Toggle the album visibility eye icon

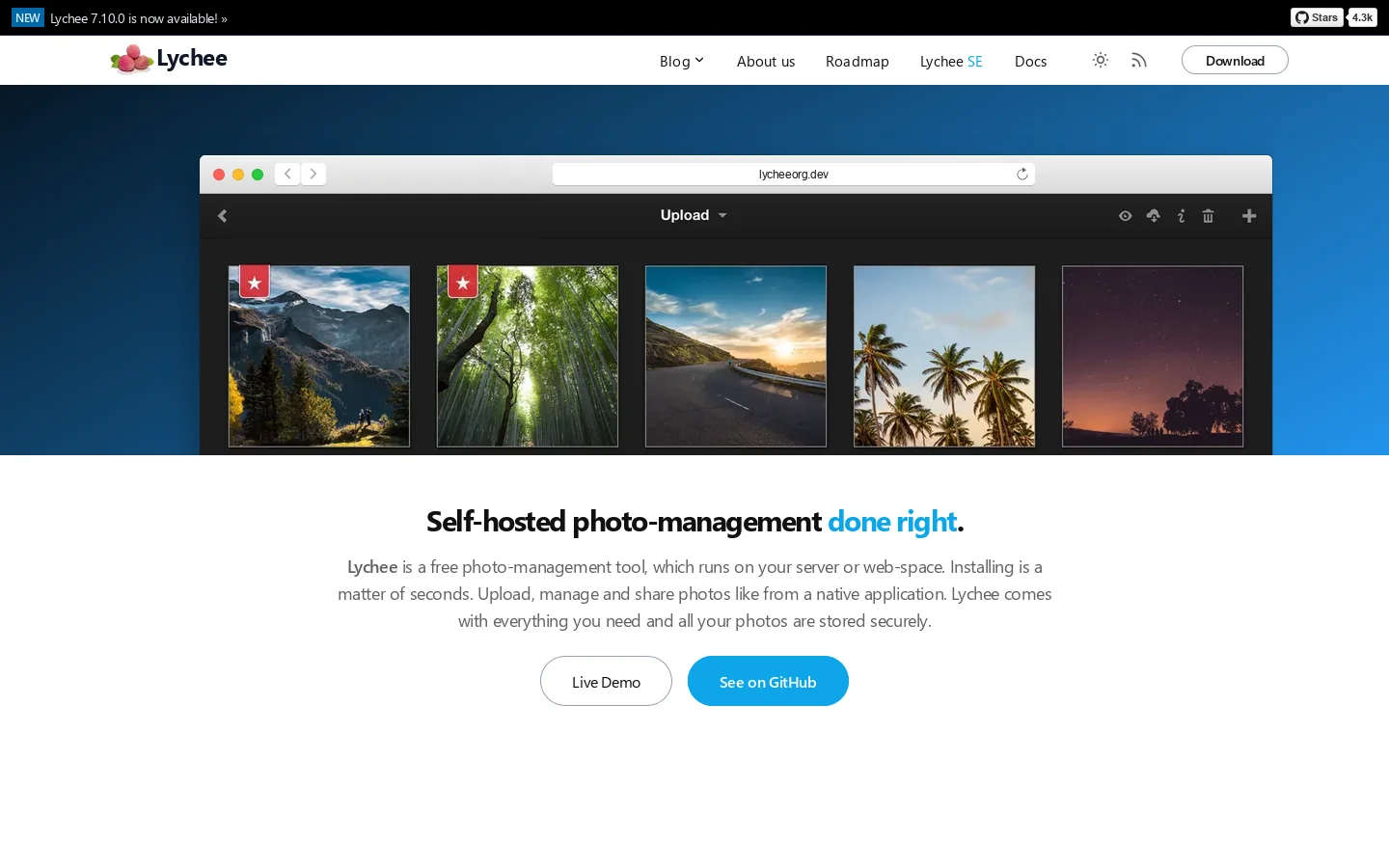point(1125,216)
